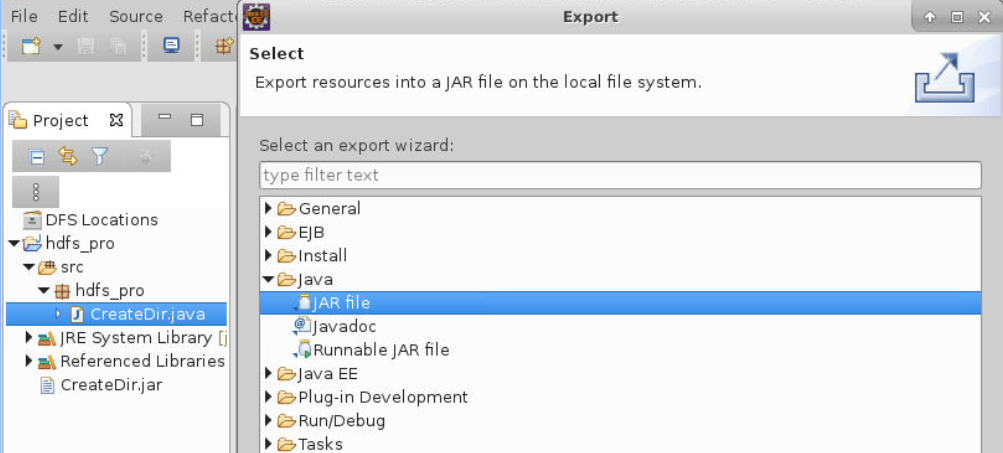Select CreateDir.jar in the project tree
This screenshot has width=1003, height=453.
tap(111, 385)
